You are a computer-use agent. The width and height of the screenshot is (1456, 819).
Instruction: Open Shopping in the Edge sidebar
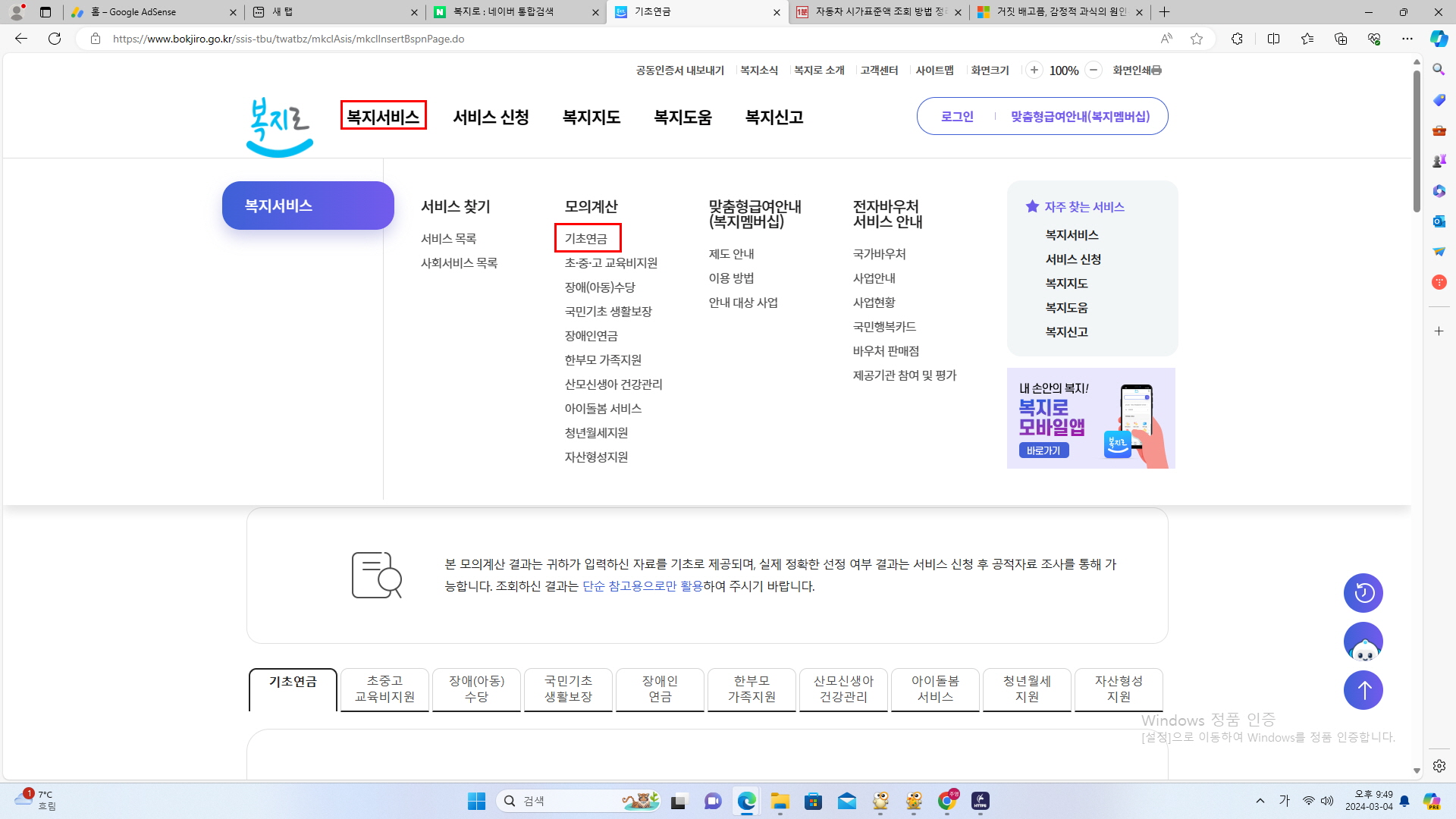click(x=1439, y=99)
